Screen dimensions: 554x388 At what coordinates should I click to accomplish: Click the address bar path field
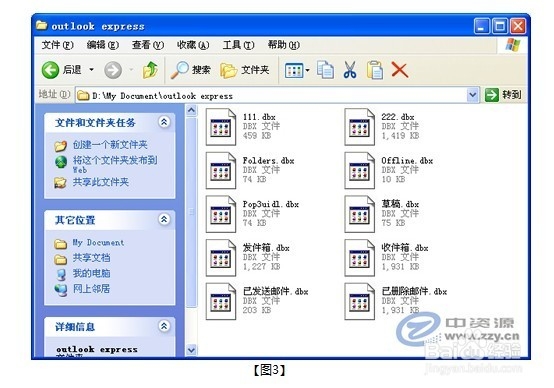click(x=271, y=95)
